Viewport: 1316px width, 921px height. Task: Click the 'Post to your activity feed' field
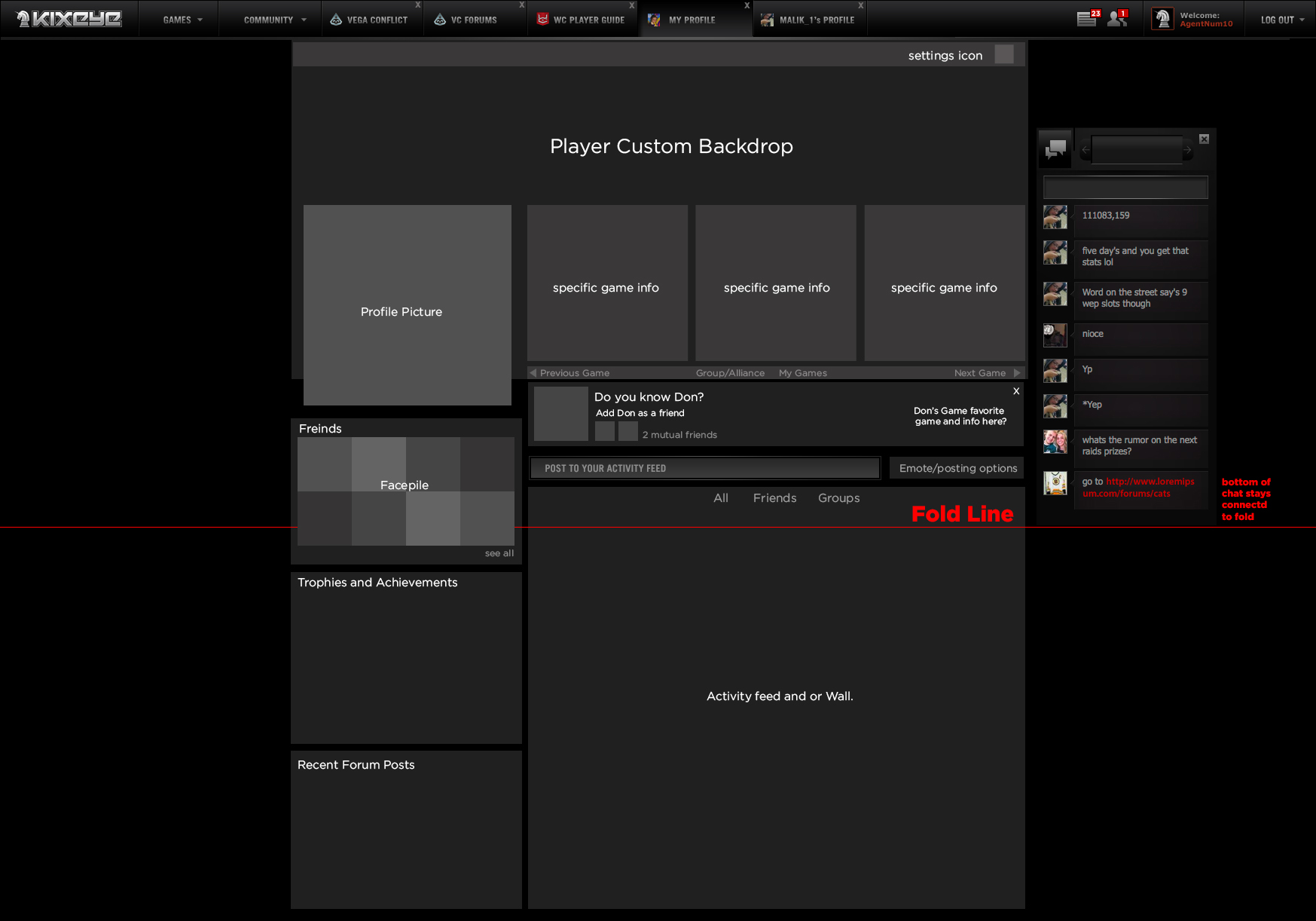704,468
